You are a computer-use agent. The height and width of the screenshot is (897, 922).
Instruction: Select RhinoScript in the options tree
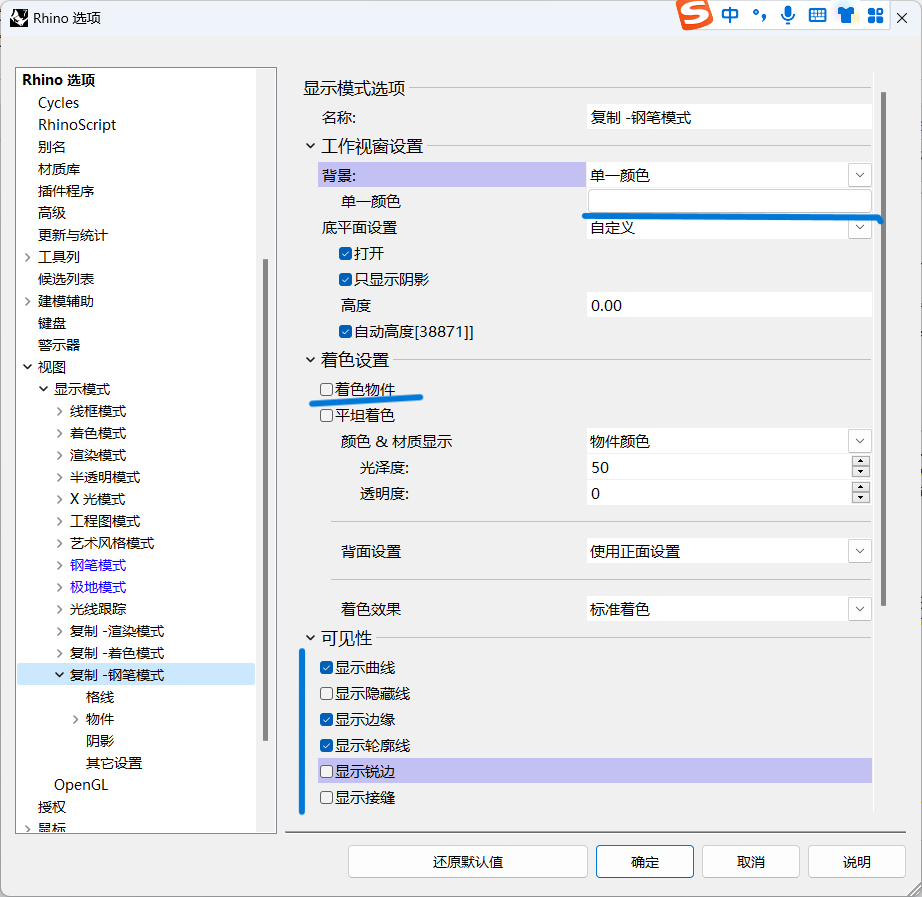[77, 125]
